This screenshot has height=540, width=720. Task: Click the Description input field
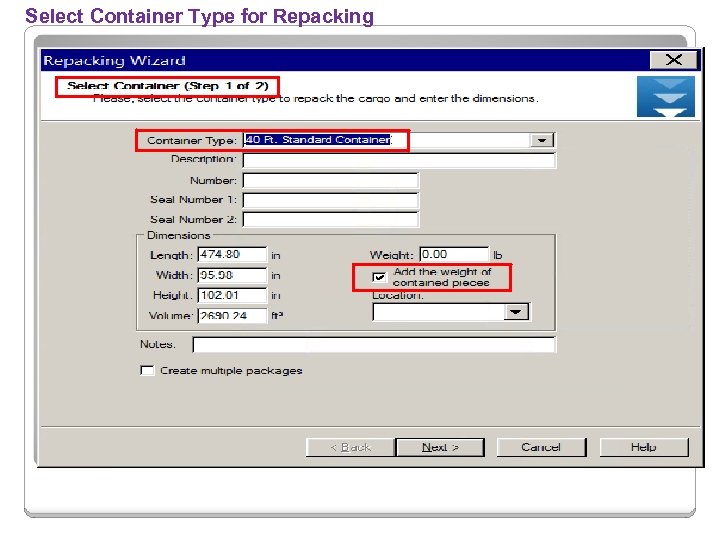tap(399, 160)
